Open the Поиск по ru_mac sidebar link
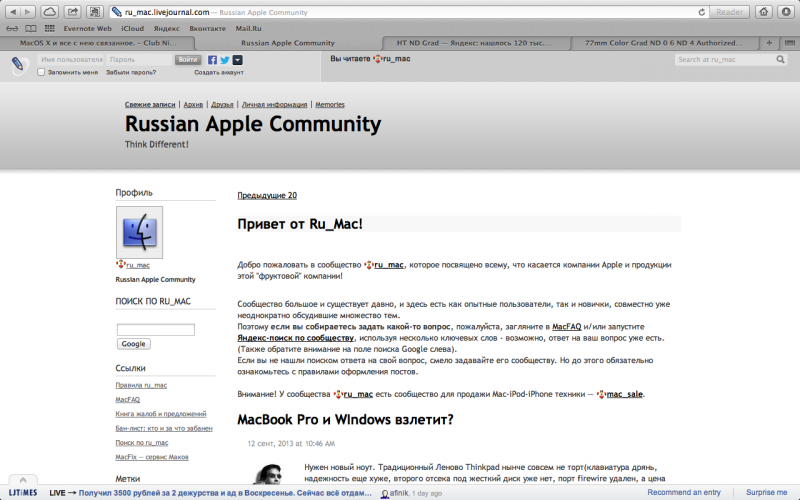Viewport: 800px width, 500px height. (142, 442)
